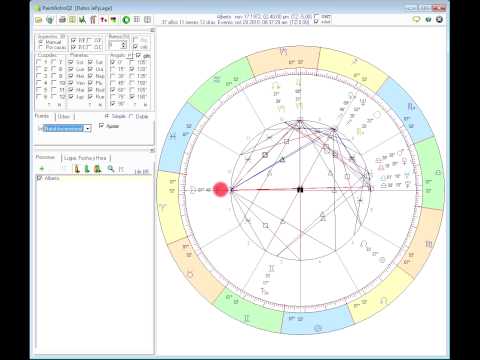Image resolution: width=480 pixels, height=360 pixels.
Task: Toggle the 0° angle checkbox
Action: (x=113, y=62)
